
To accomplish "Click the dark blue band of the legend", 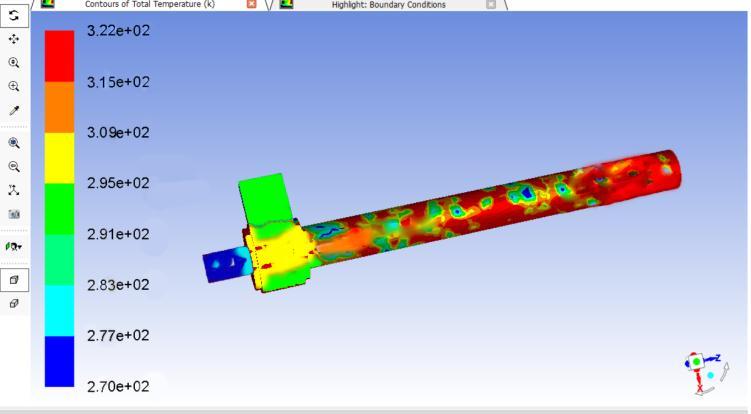I will tap(59, 361).
